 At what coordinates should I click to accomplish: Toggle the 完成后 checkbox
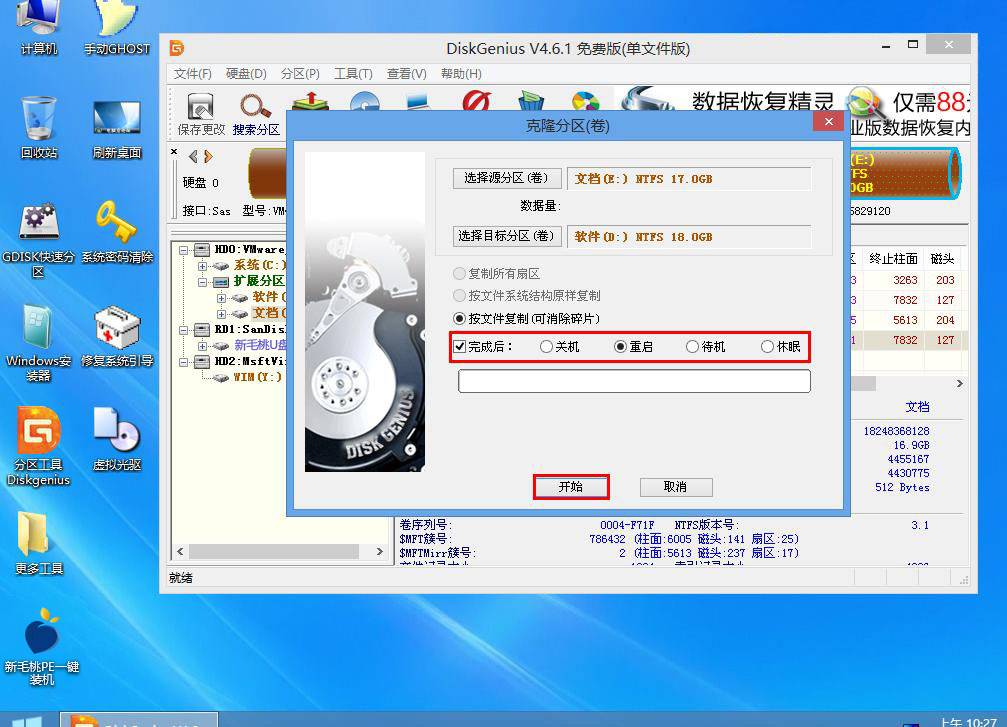pyautogui.click(x=460, y=347)
